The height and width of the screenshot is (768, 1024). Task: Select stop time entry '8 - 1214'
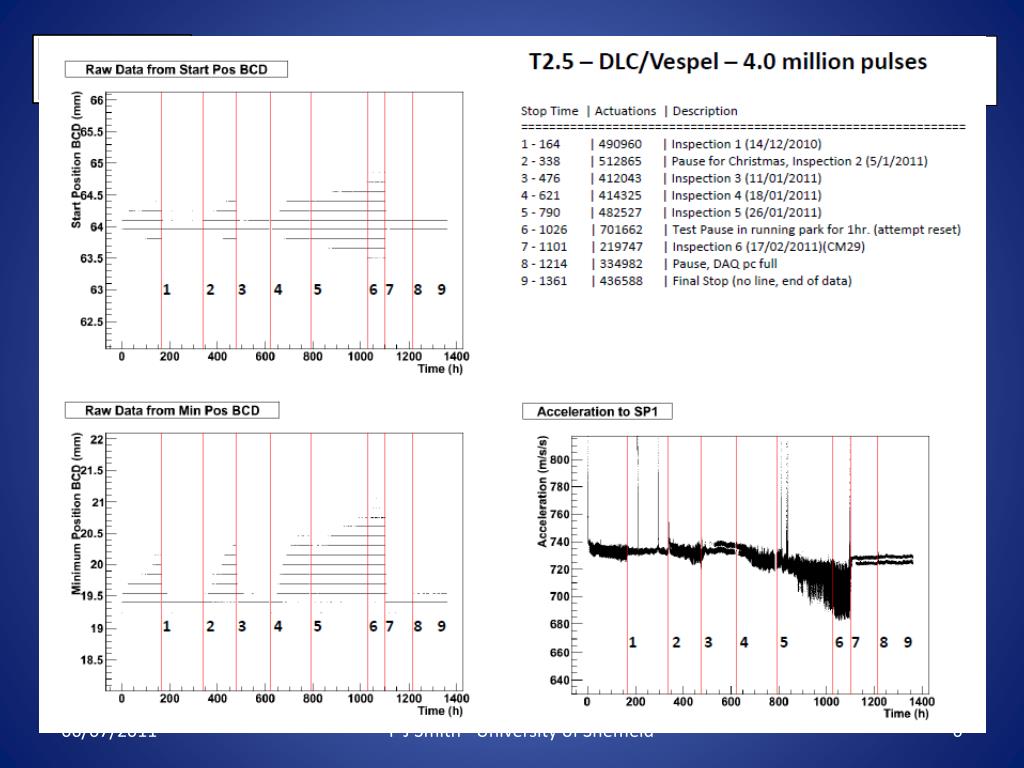pos(544,264)
